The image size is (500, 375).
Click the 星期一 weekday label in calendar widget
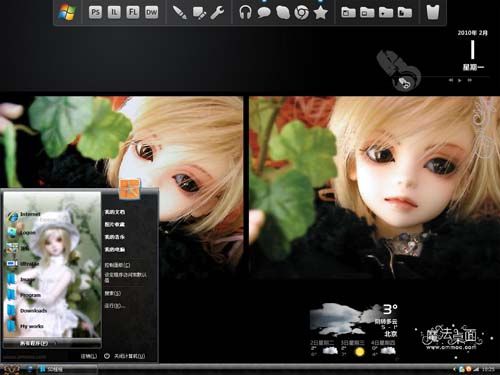tap(473, 67)
